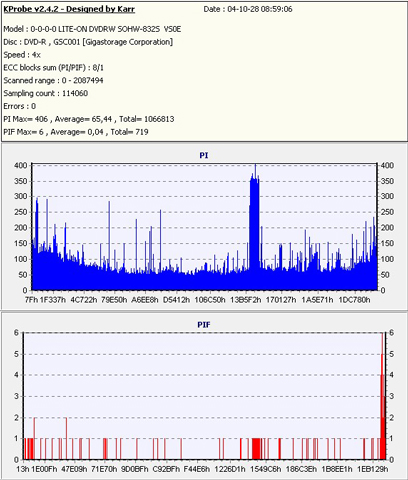Screen dimensions: 408x480
Task: Click the PI x-axis label 13B5F2h
Action: pos(246,300)
